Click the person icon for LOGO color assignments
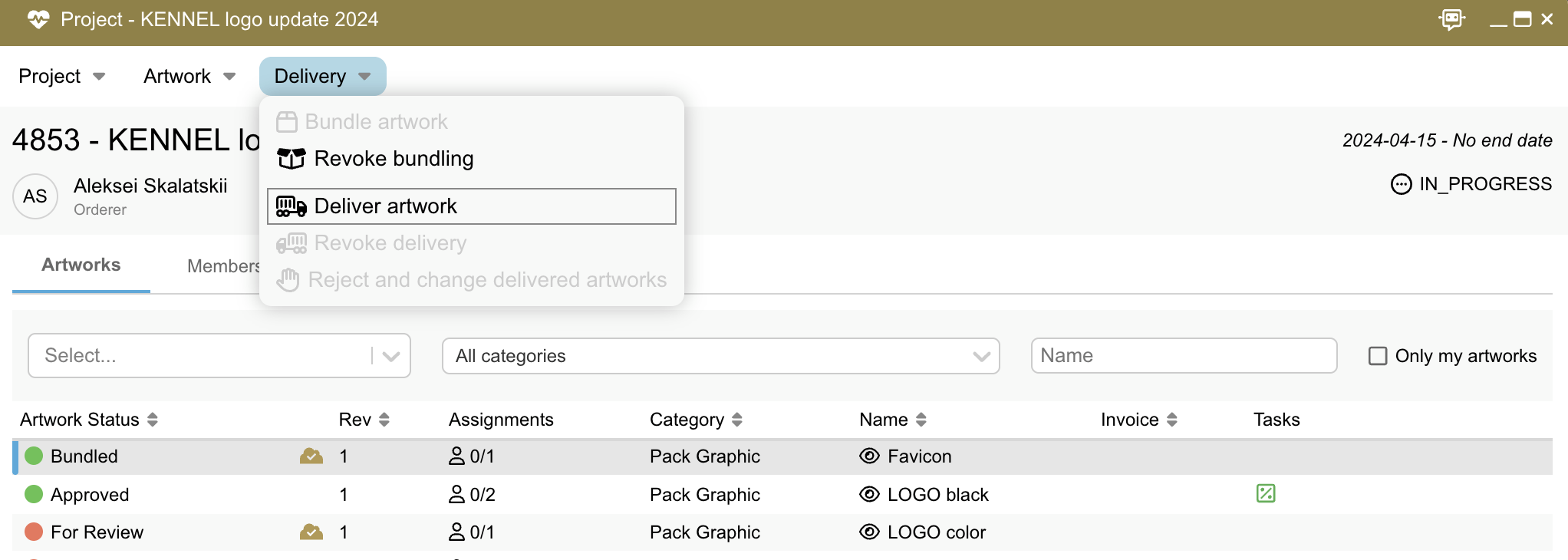The height and width of the screenshot is (560, 1568). click(x=456, y=532)
